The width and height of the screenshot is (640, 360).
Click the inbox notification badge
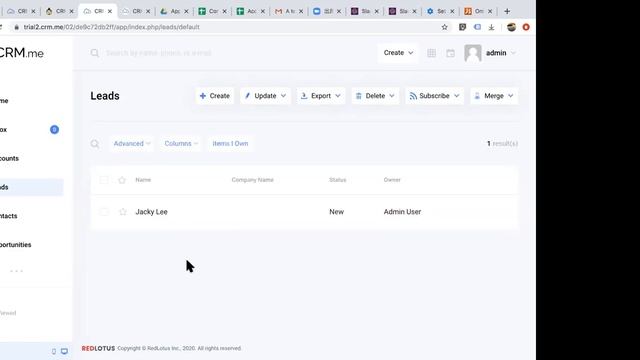(54, 130)
